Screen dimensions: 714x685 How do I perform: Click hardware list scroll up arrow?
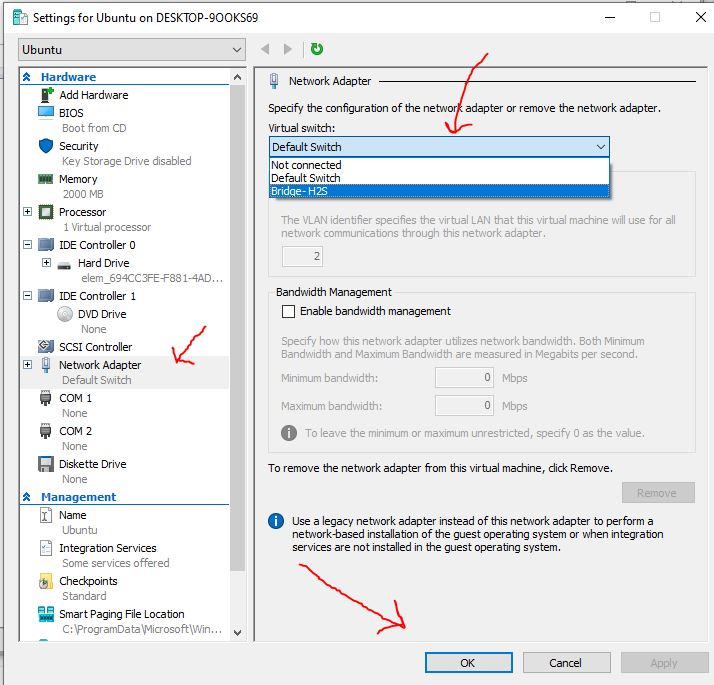click(x=237, y=77)
